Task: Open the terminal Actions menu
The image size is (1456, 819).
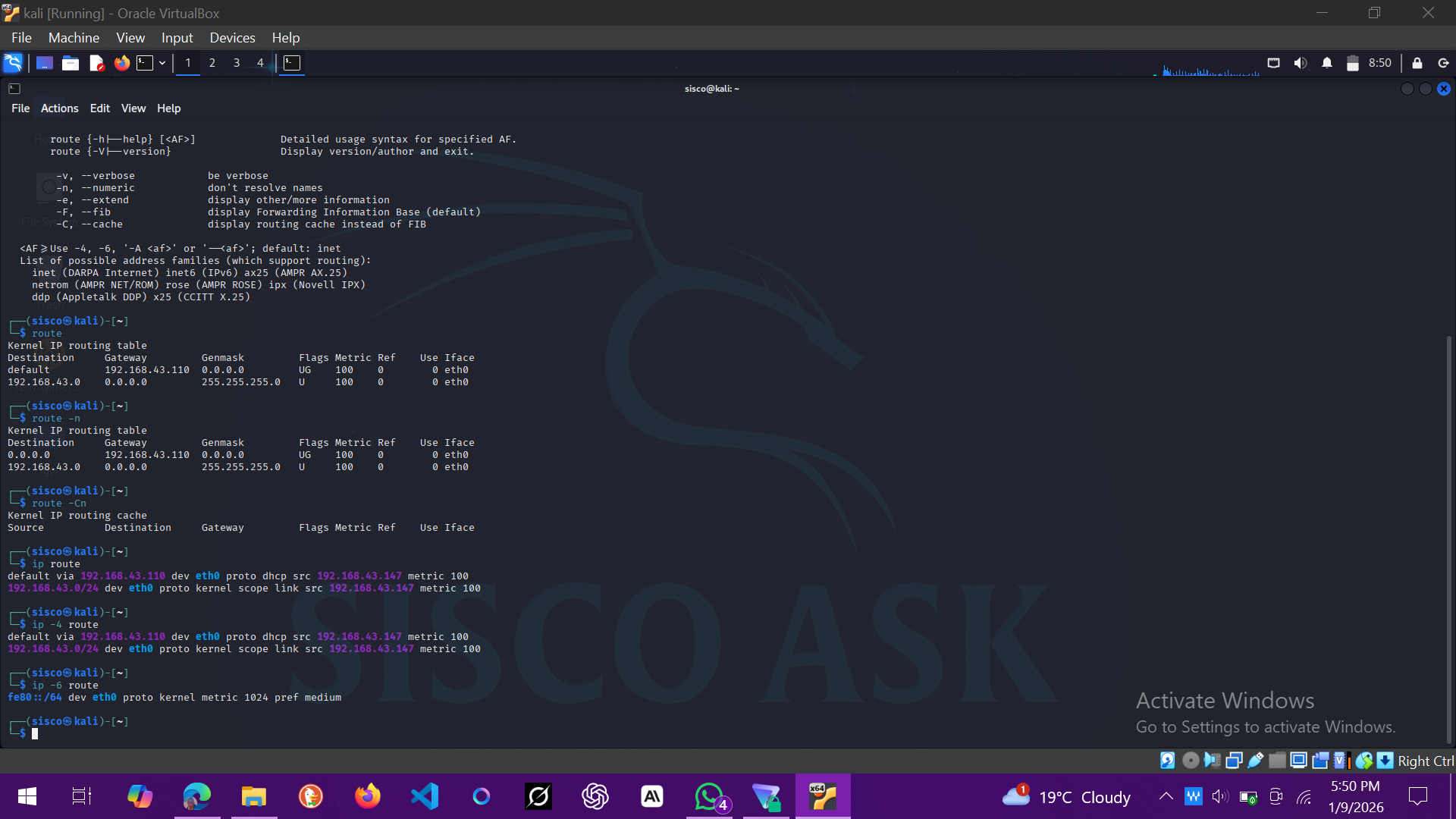Action: point(59,108)
